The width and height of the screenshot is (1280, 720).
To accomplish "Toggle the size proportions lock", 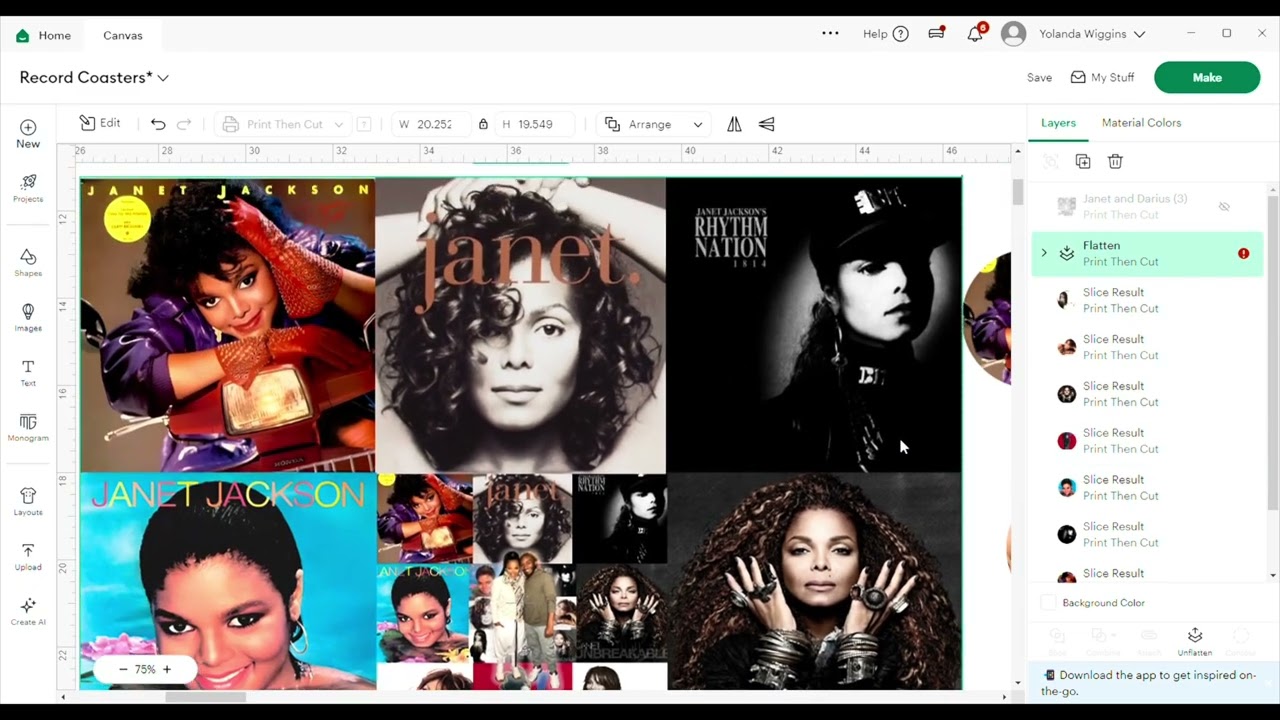I will (x=483, y=124).
